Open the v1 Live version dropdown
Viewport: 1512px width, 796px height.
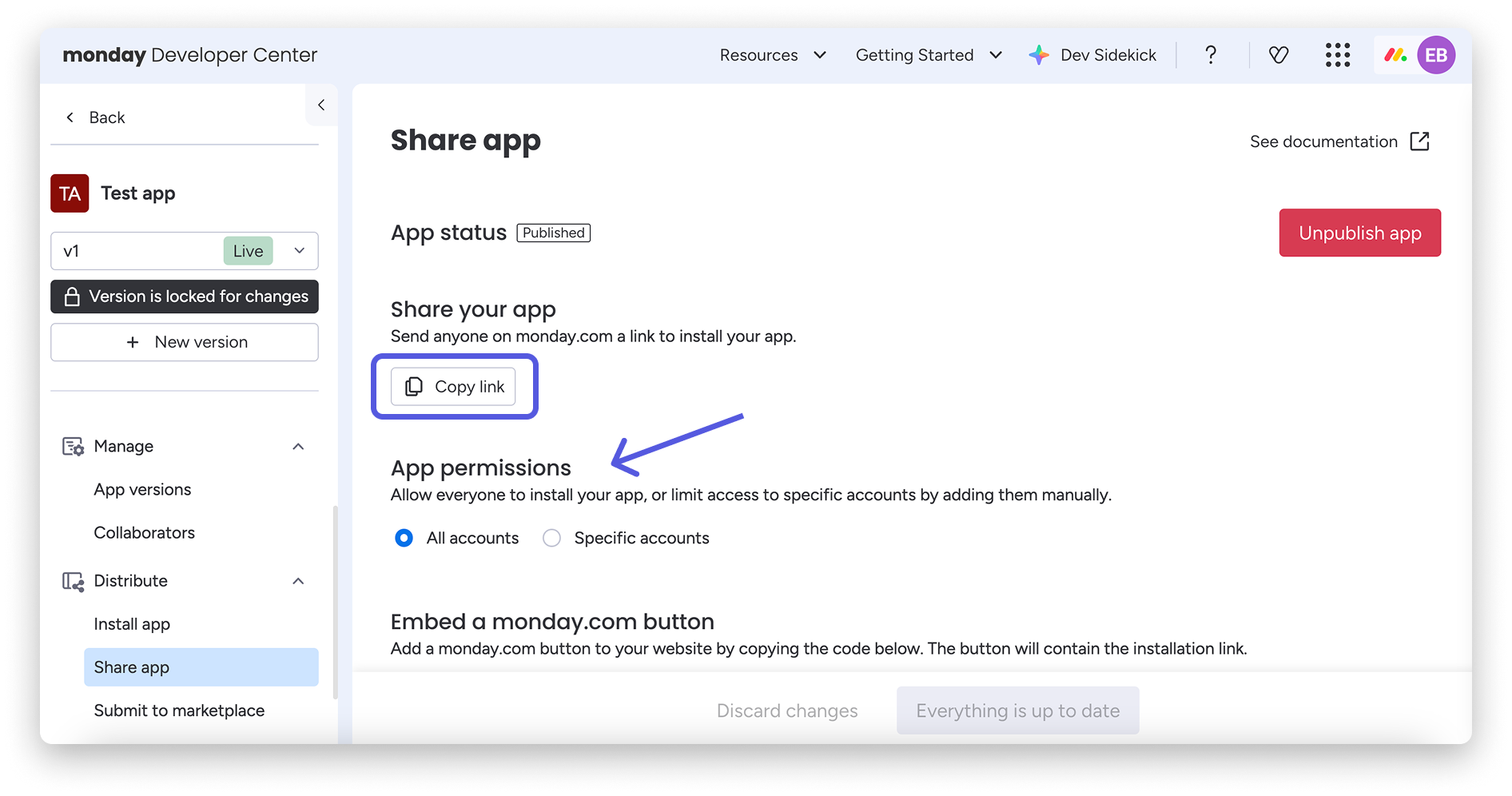(x=185, y=251)
